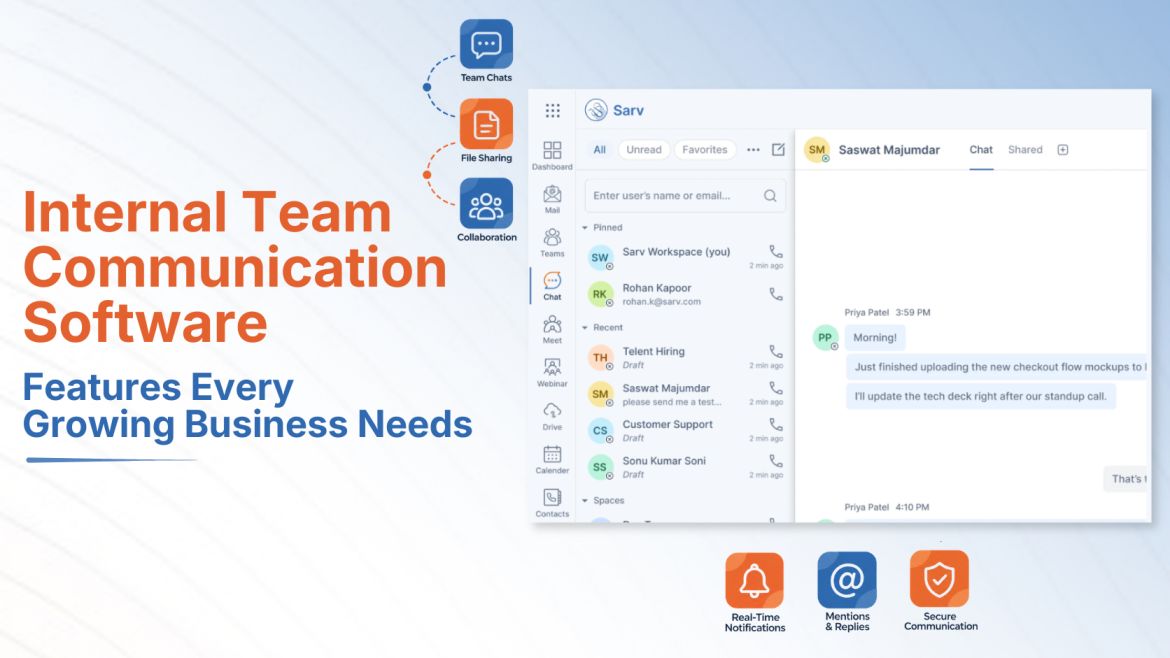
Task: Call Sonu Kumar Soni via phone icon
Action: (x=776, y=461)
